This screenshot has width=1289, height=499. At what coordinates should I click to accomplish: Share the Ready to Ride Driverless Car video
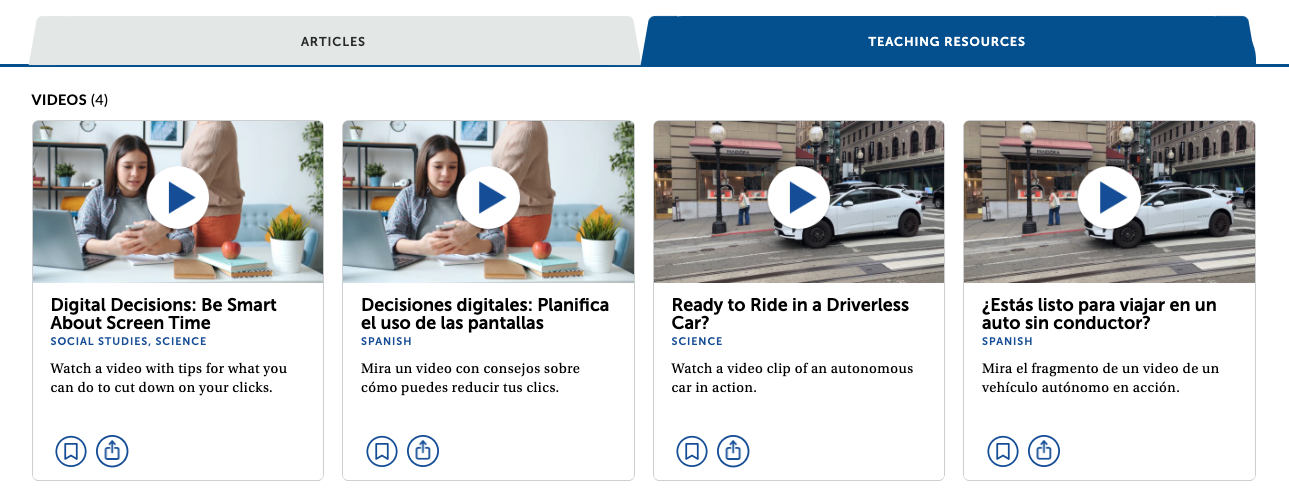(x=734, y=451)
